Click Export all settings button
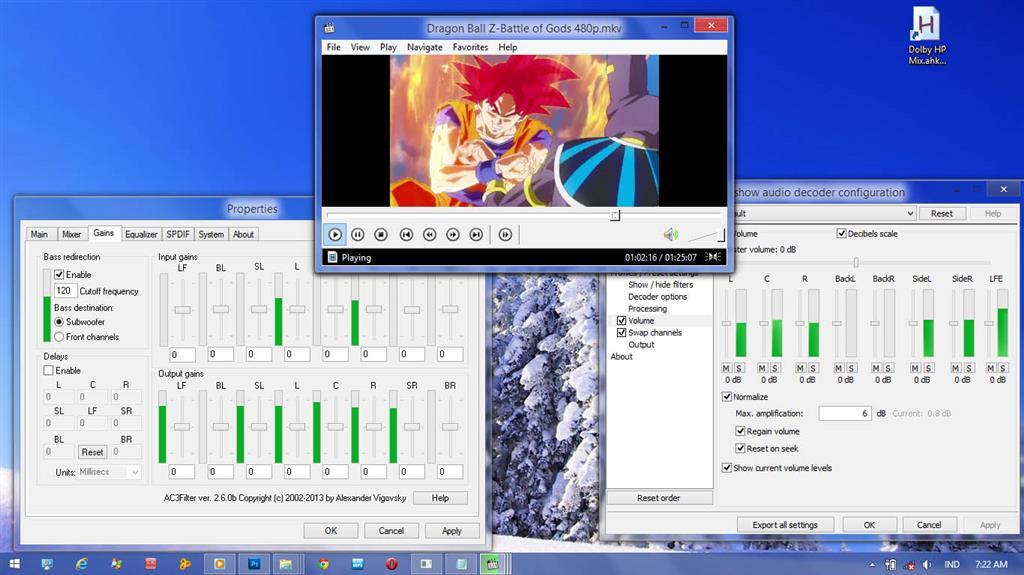Image resolution: width=1024 pixels, height=575 pixels. click(785, 524)
